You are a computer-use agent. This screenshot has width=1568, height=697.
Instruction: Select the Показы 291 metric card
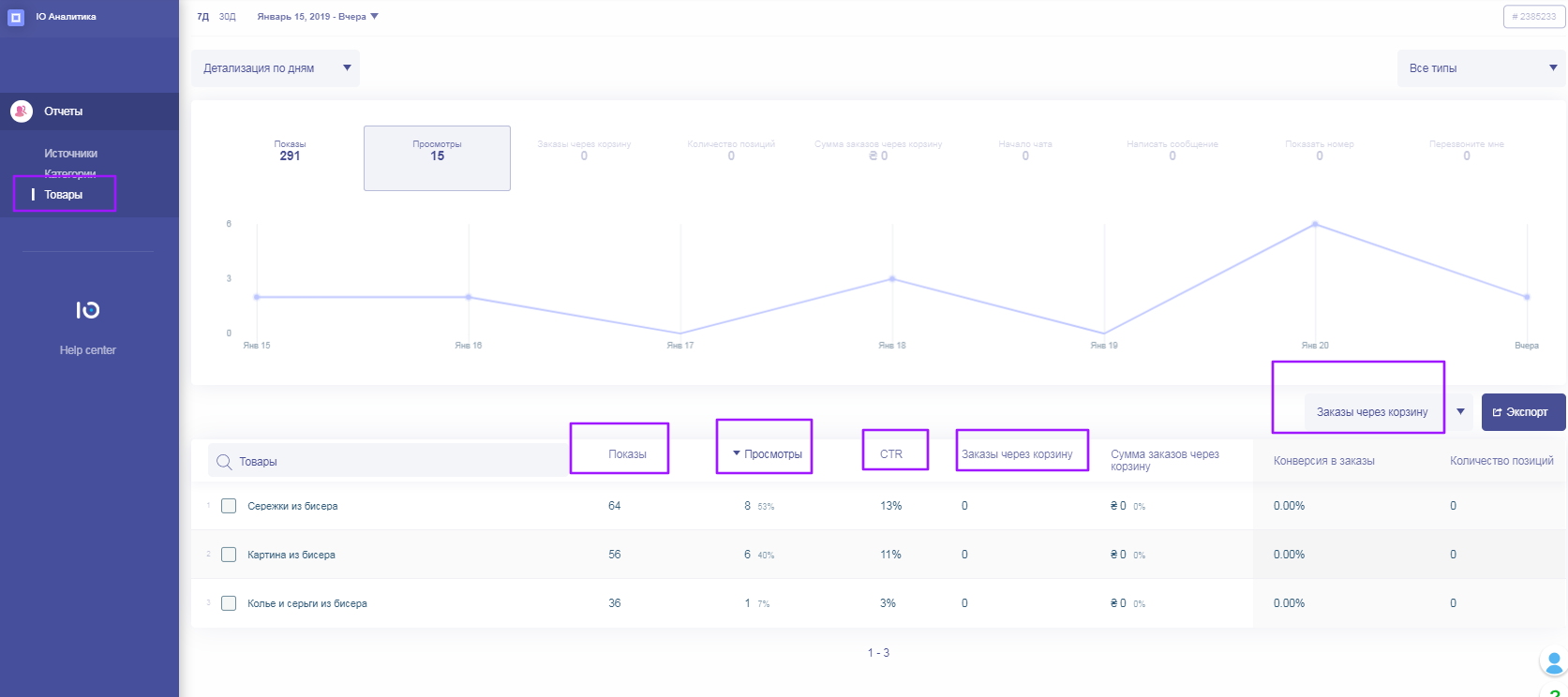click(x=290, y=152)
